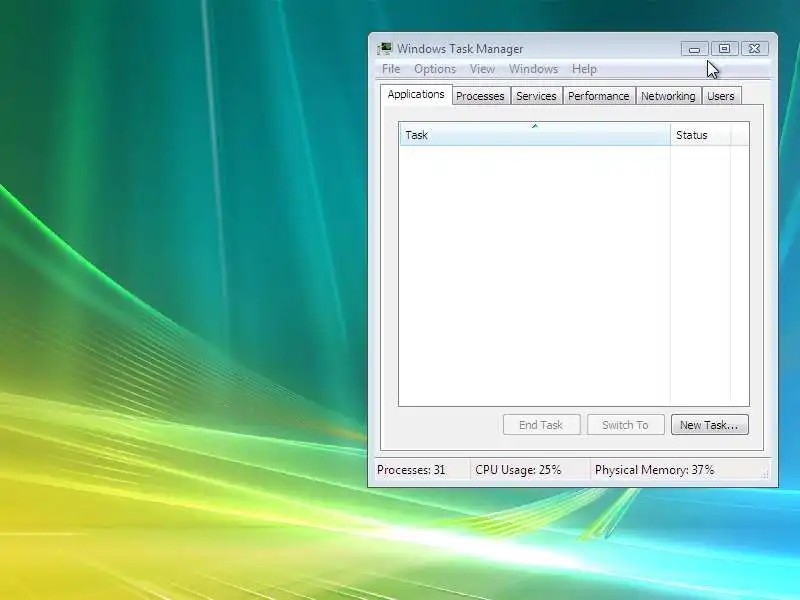Viewport: 800px width, 600px height.
Task: Click the window resize grip corner
Action: (x=764, y=474)
